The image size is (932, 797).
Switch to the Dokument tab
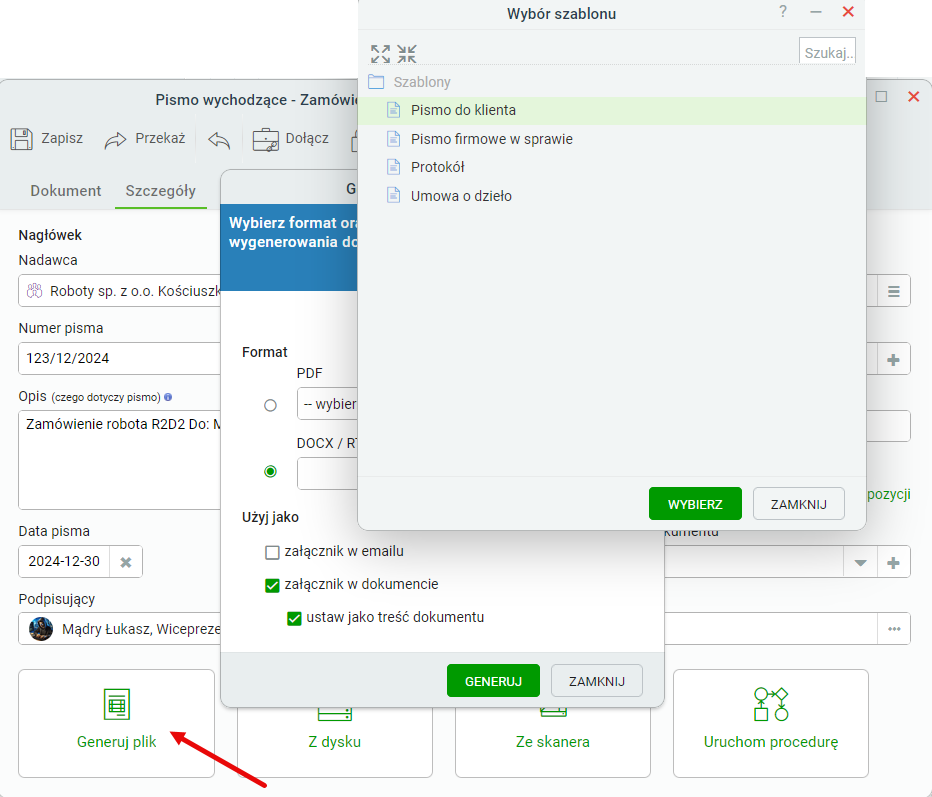tap(66, 191)
